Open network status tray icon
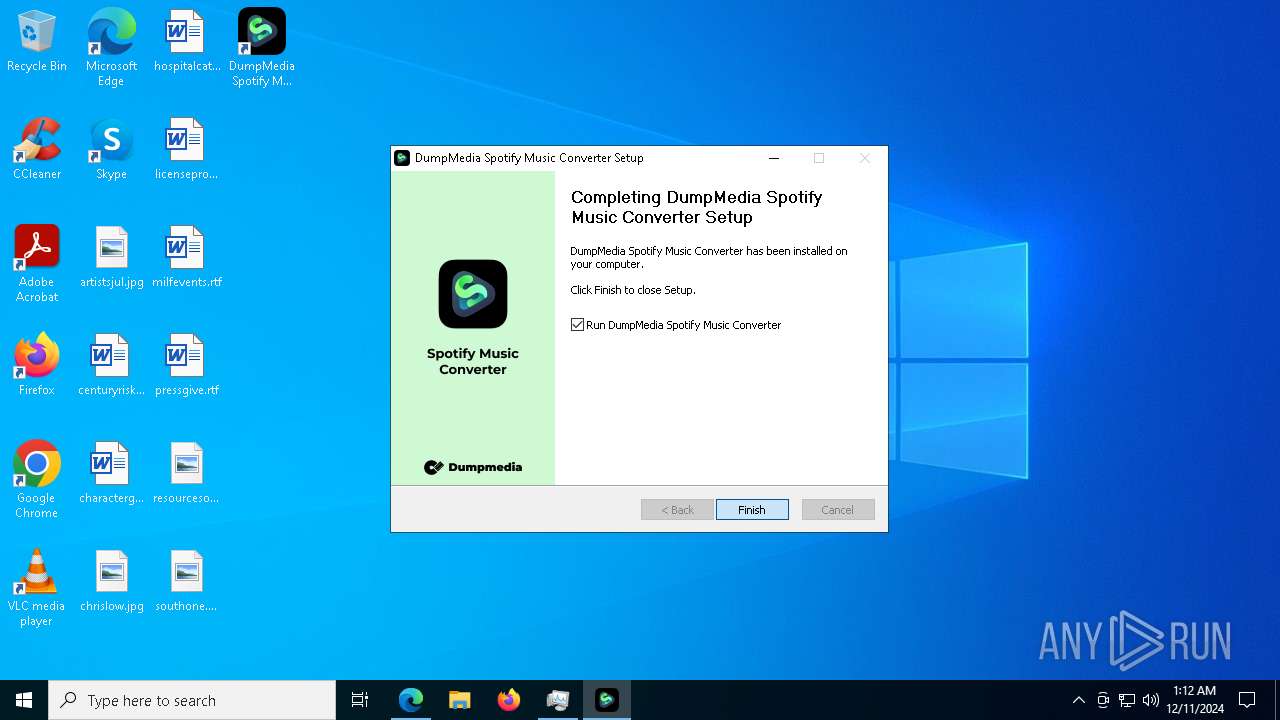1280x720 pixels. point(1127,700)
